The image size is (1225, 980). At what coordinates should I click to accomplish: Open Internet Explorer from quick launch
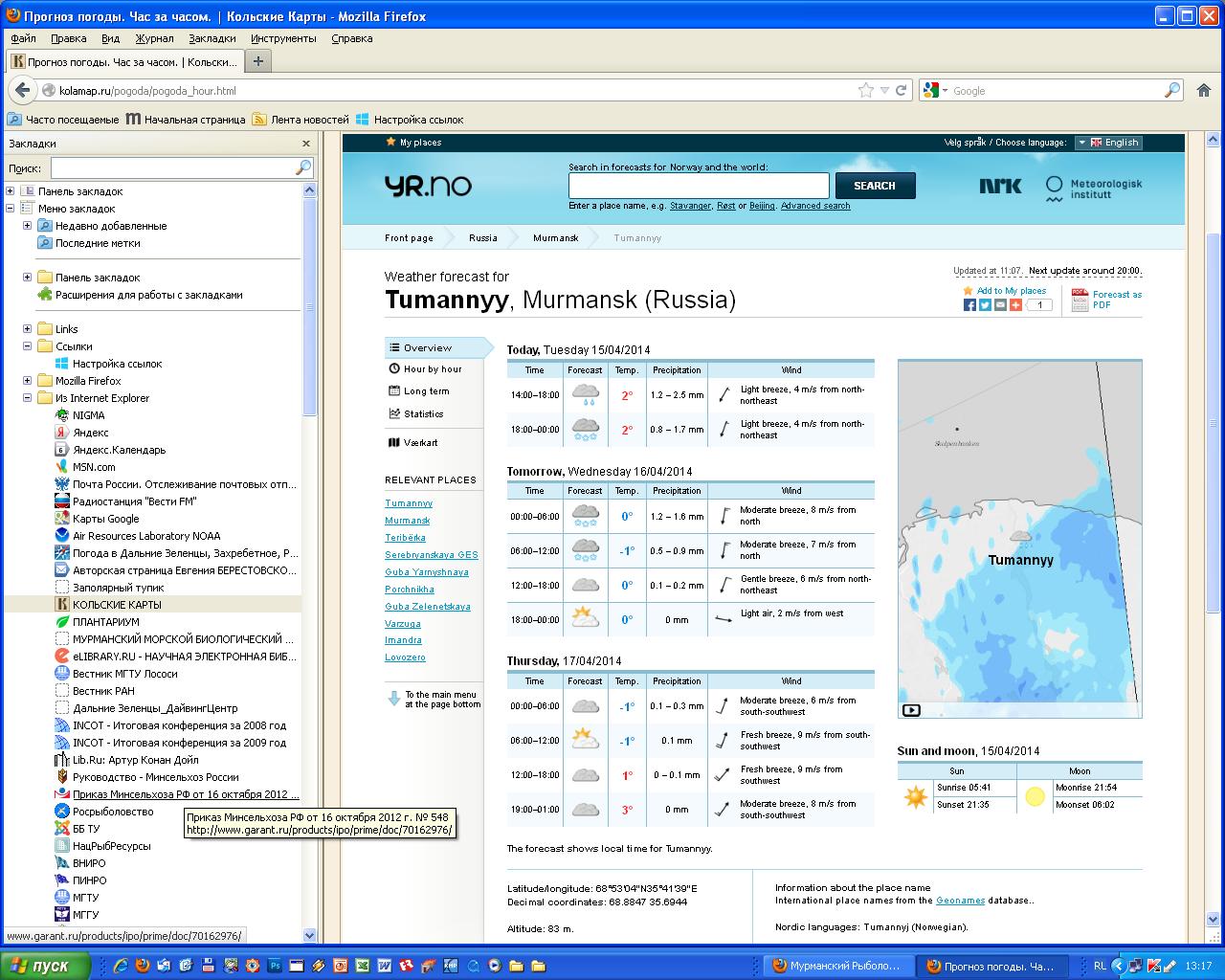click(121, 966)
